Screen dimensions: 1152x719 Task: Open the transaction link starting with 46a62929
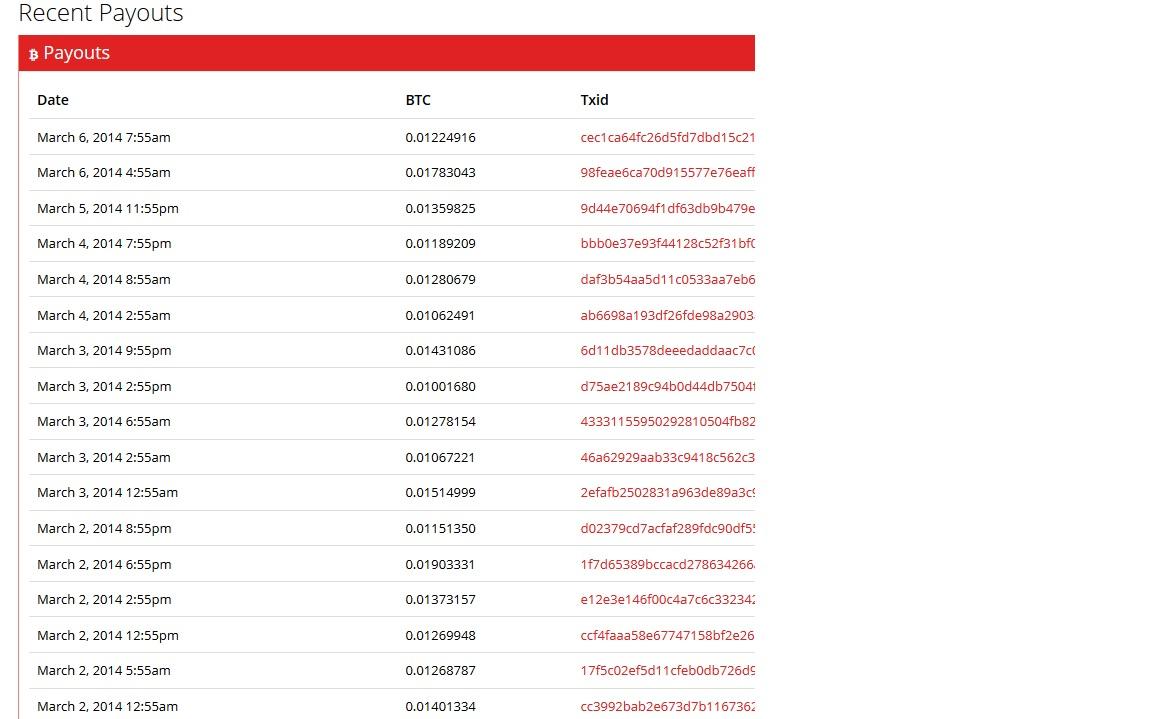pos(667,457)
